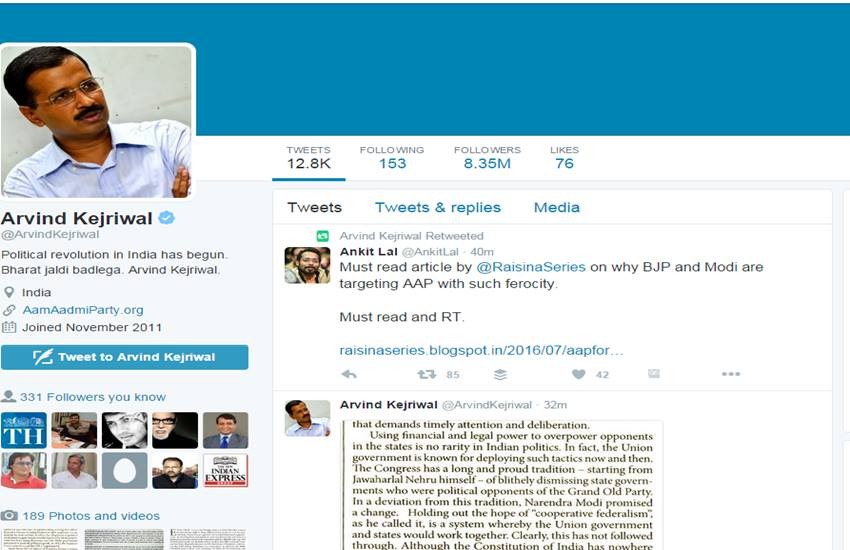Open the newspaper clipping image in Kejriwal's tweet
Viewport: 850px width, 550px height.
pyautogui.click(x=502, y=485)
